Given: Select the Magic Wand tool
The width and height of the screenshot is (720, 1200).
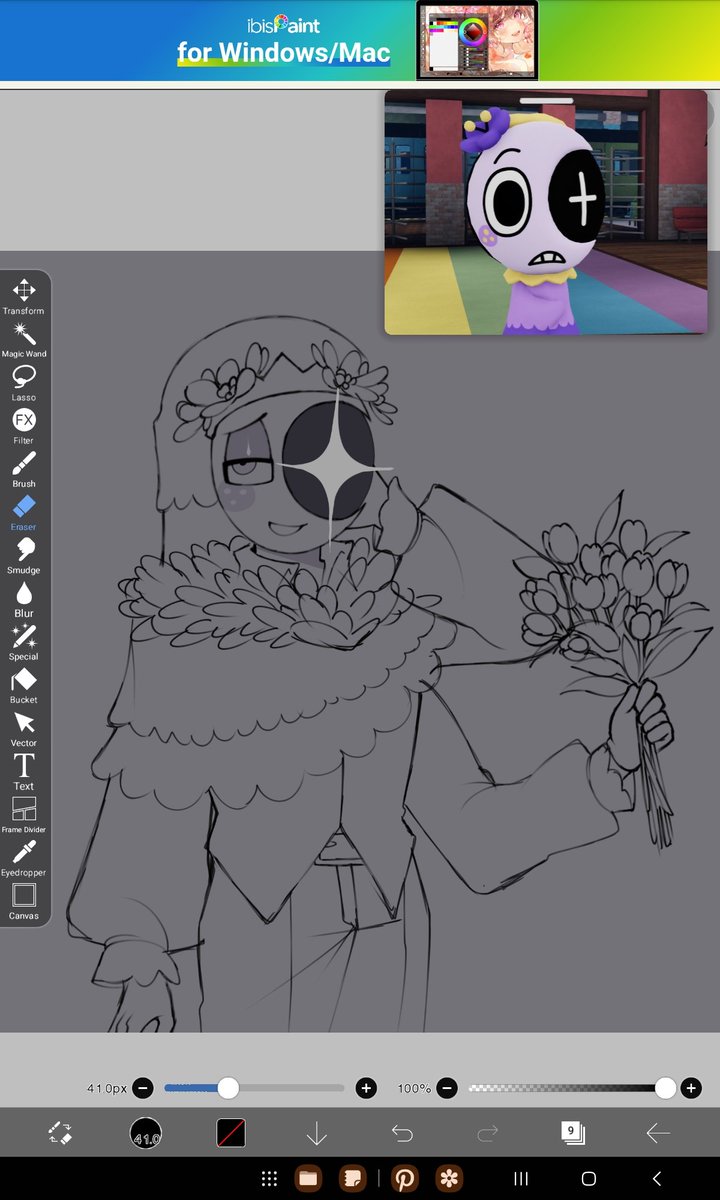Looking at the screenshot, I should pos(23,340).
